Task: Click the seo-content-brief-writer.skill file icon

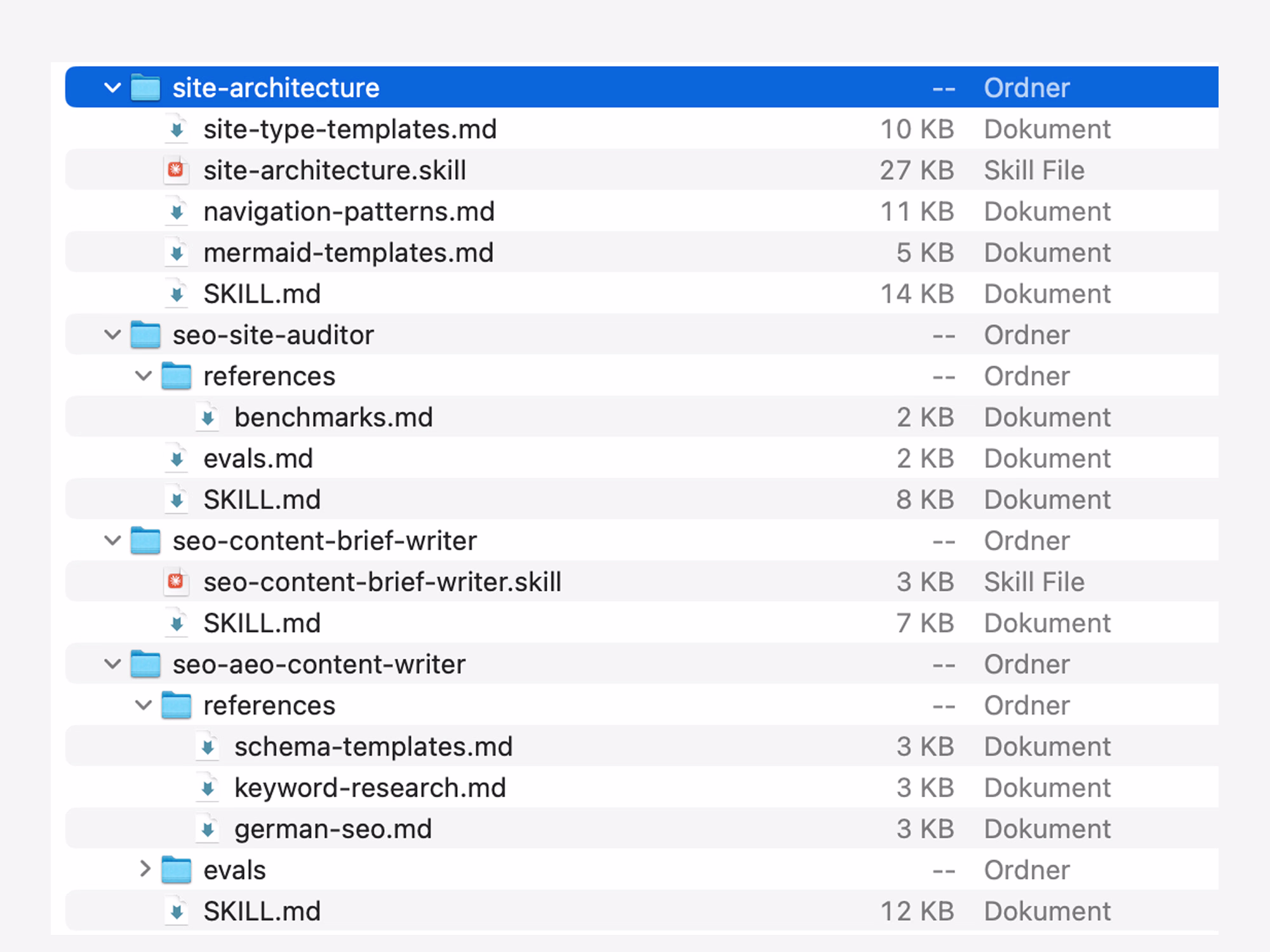Action: point(177,581)
